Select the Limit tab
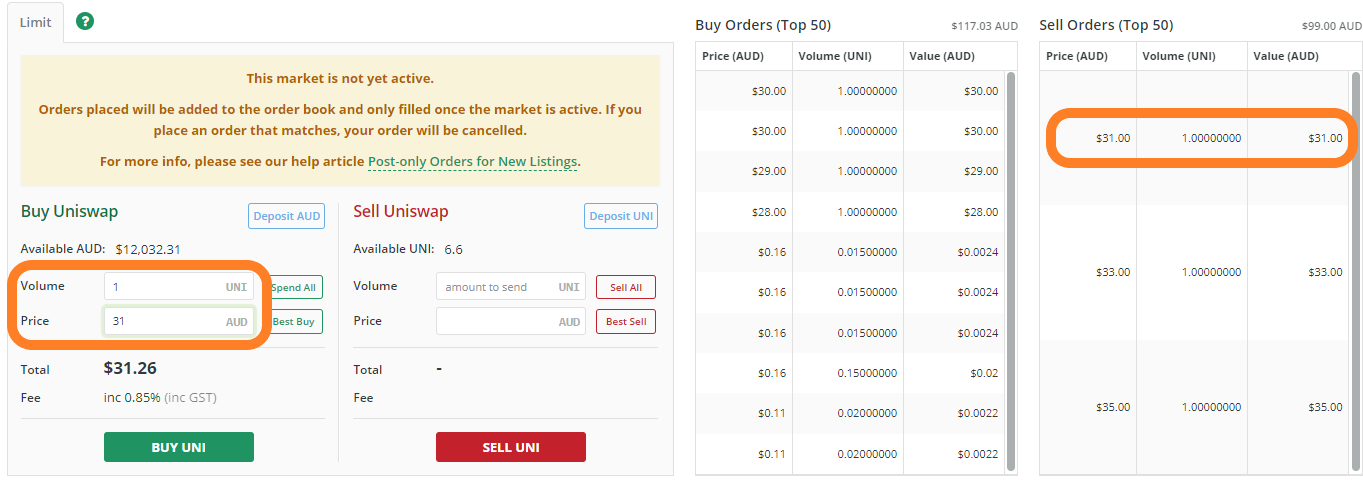Screen dimensions: 1363x480 (x=36, y=22)
